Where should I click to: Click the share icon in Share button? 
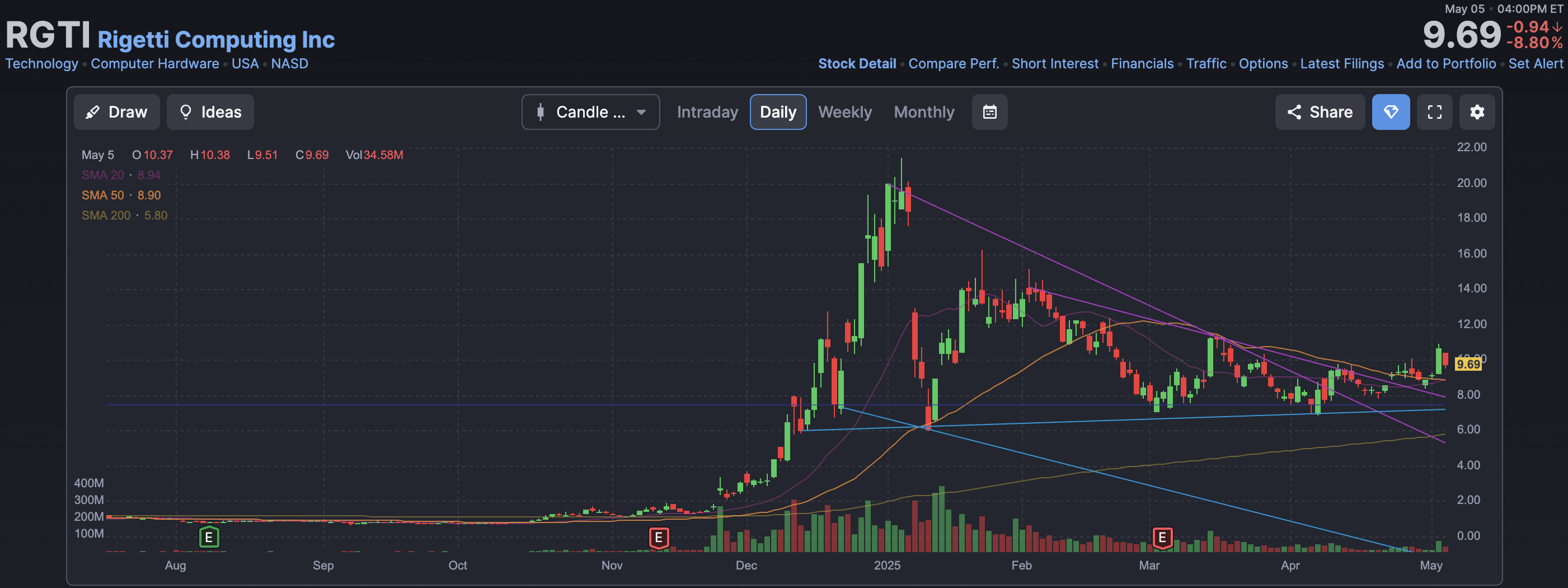(1294, 112)
